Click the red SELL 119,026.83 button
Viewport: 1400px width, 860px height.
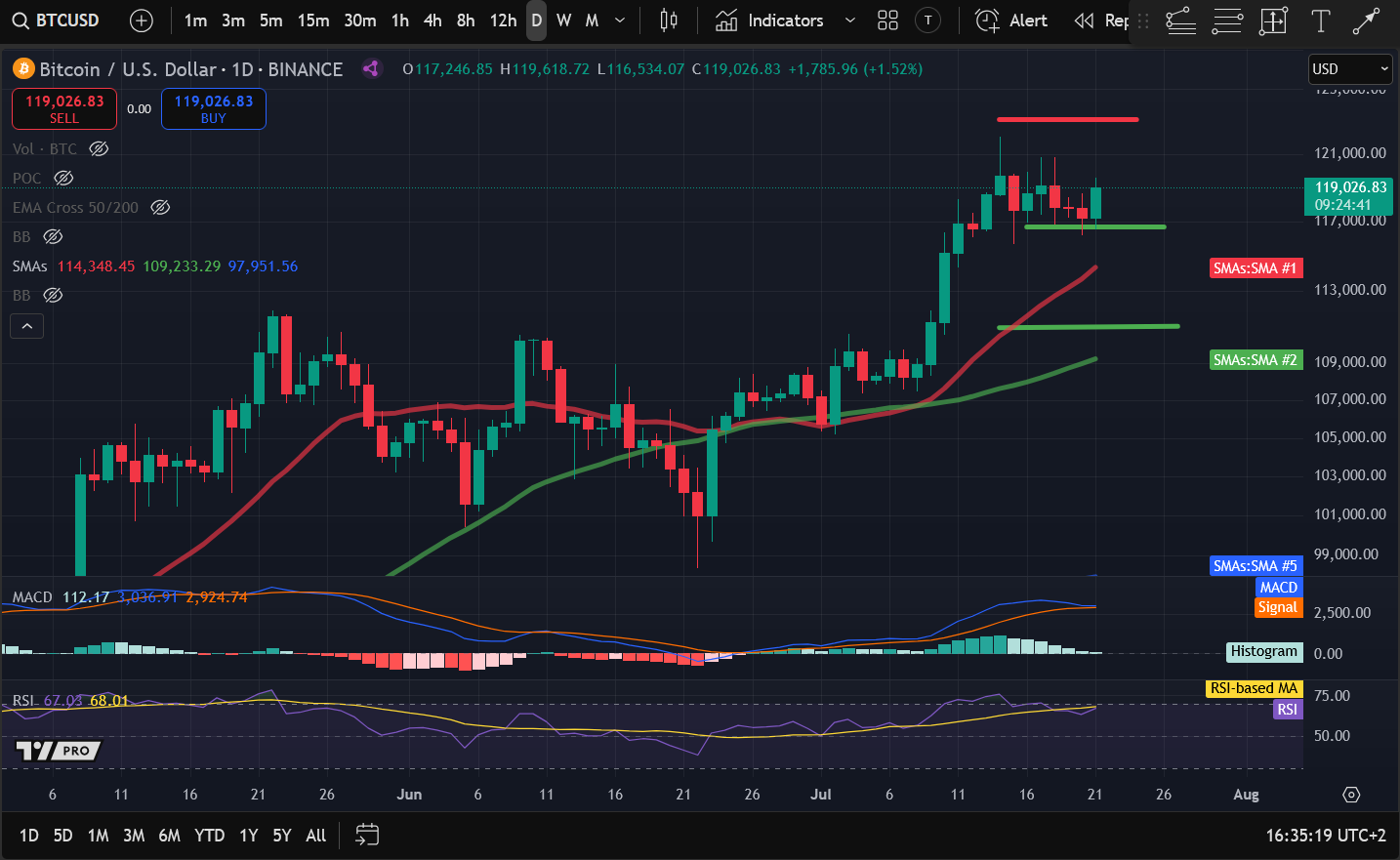click(64, 108)
